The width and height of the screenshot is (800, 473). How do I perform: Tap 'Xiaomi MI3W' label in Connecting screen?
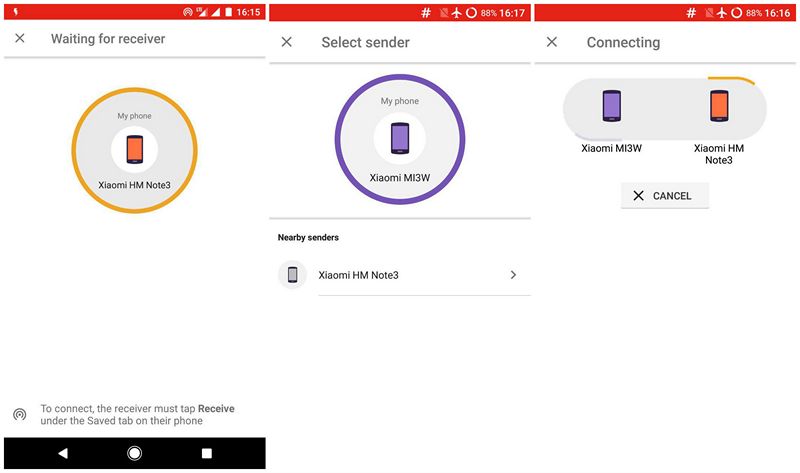(x=612, y=148)
